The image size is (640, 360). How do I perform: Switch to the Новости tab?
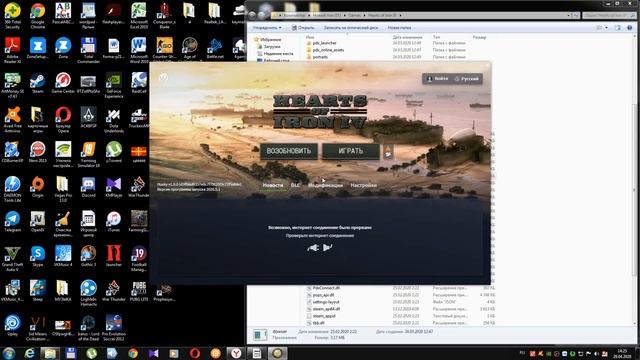coord(273,185)
